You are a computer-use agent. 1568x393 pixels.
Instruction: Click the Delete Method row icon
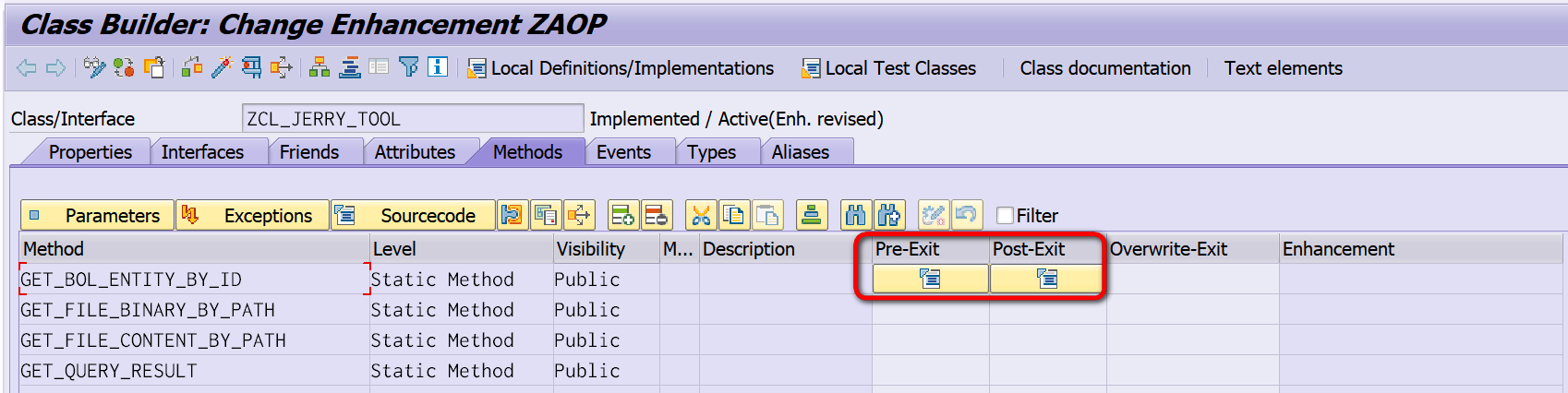coord(657,216)
